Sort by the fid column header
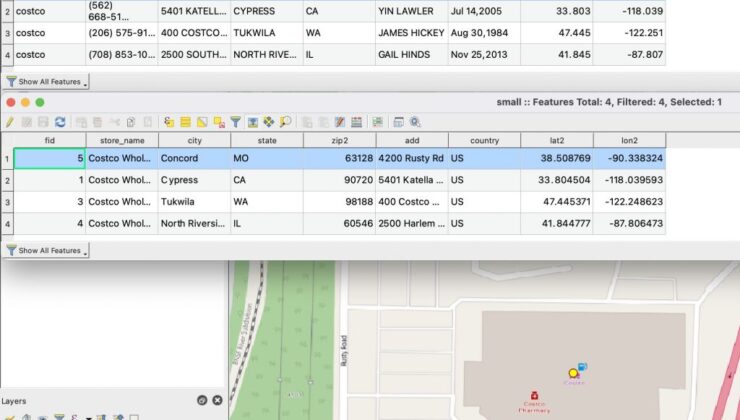Image resolution: width=740 pixels, height=420 pixels. click(x=50, y=140)
